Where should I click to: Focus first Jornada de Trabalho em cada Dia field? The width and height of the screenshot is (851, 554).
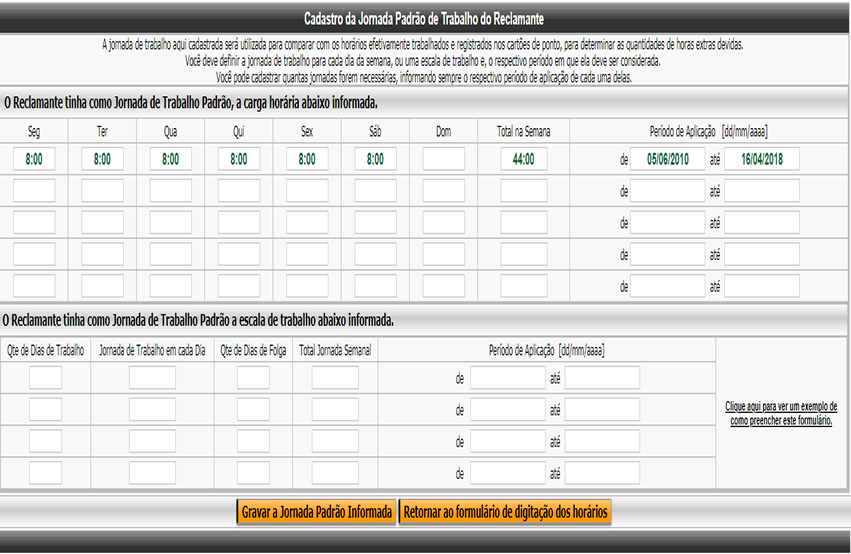152,378
